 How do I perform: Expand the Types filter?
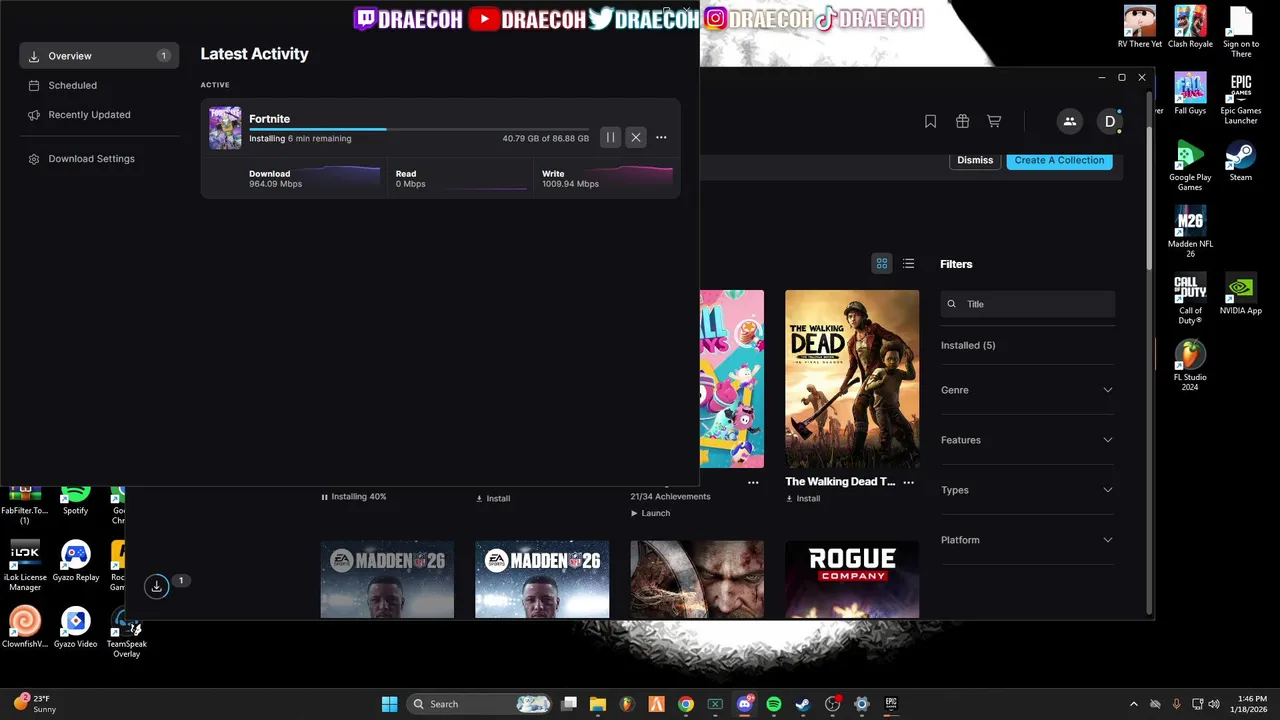pos(1027,490)
